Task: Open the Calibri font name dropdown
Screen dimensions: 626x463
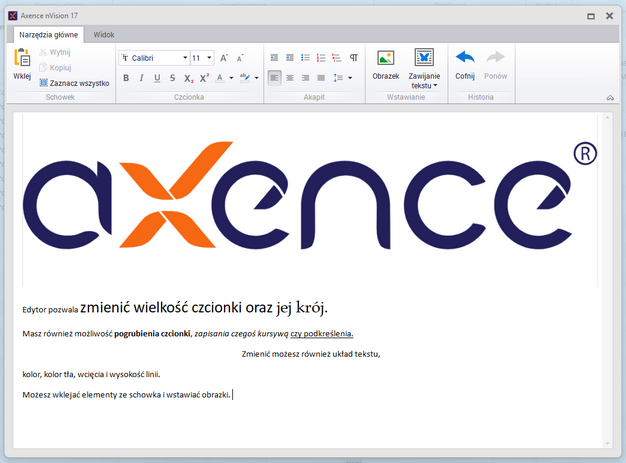Action: point(185,58)
